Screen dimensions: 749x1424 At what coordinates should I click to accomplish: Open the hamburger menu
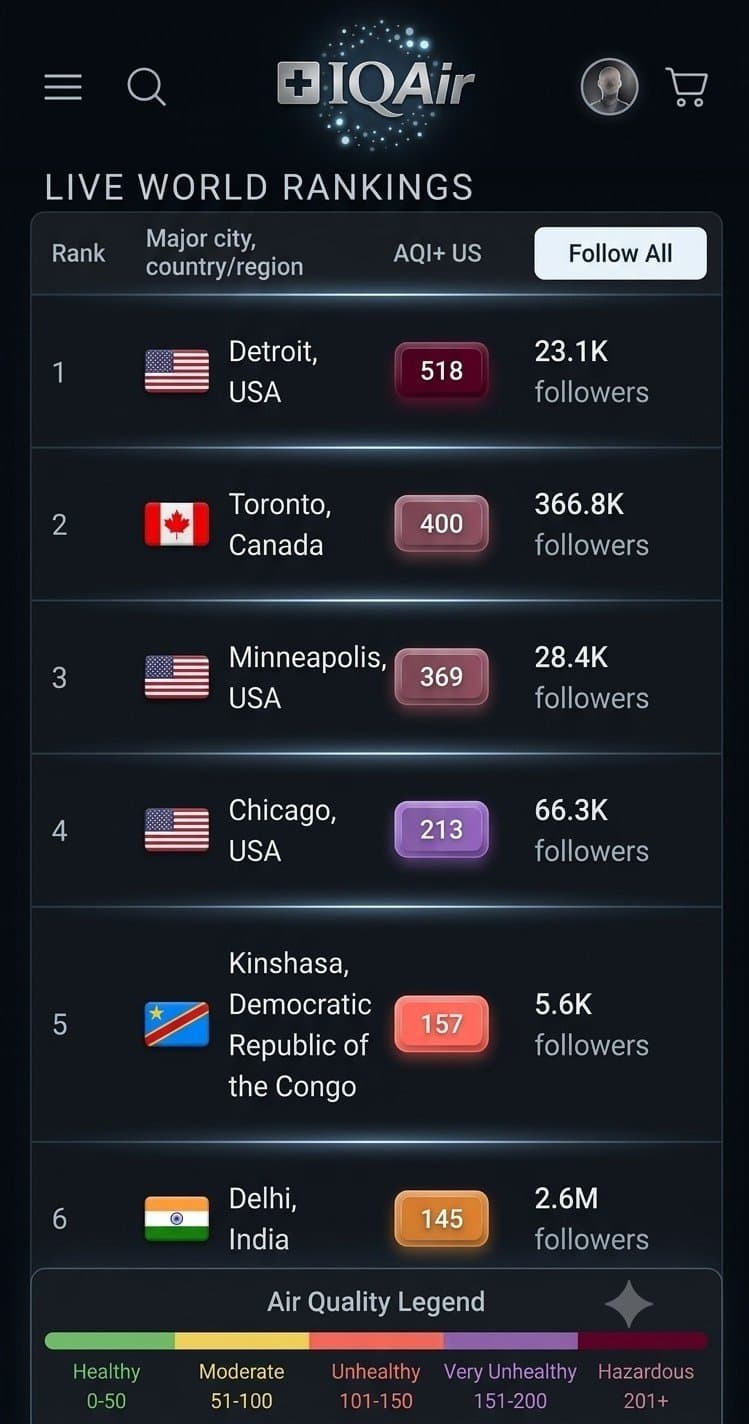(63, 87)
